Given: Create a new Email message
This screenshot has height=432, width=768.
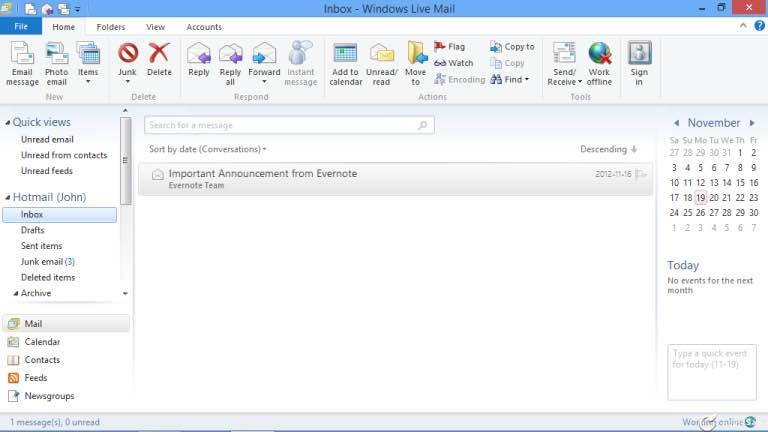Looking at the screenshot, I should [22, 64].
